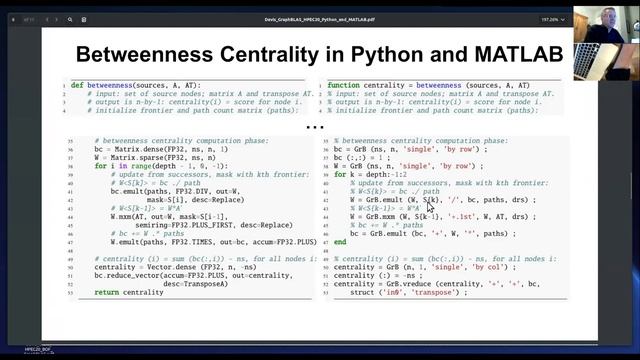Click 'bc = GrB (ns, n, 'single', 'by row')' line
Image resolution: width=640 pixels, height=360 pixels.
[410, 149]
